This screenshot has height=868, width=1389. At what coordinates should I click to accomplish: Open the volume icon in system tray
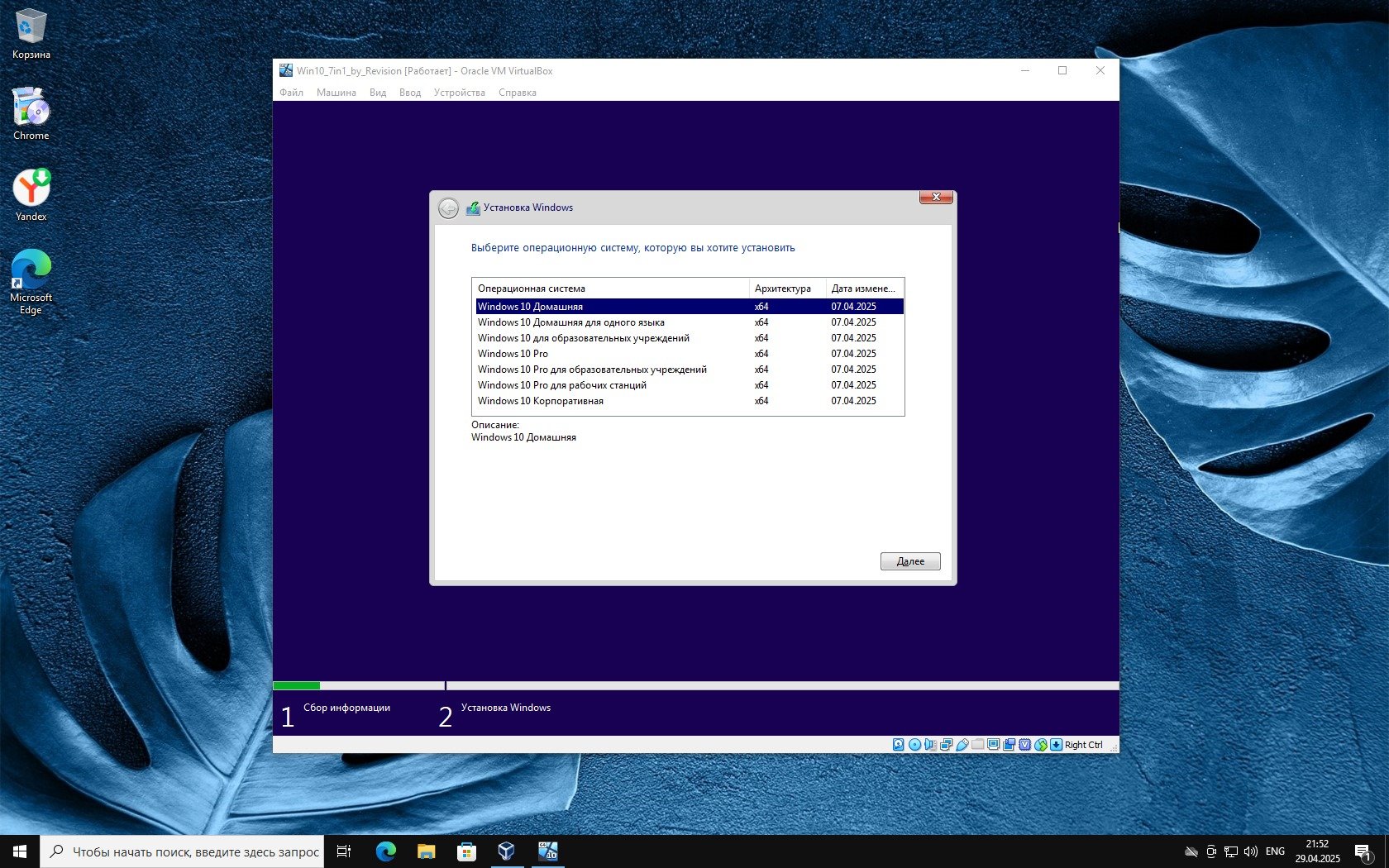[1250, 851]
